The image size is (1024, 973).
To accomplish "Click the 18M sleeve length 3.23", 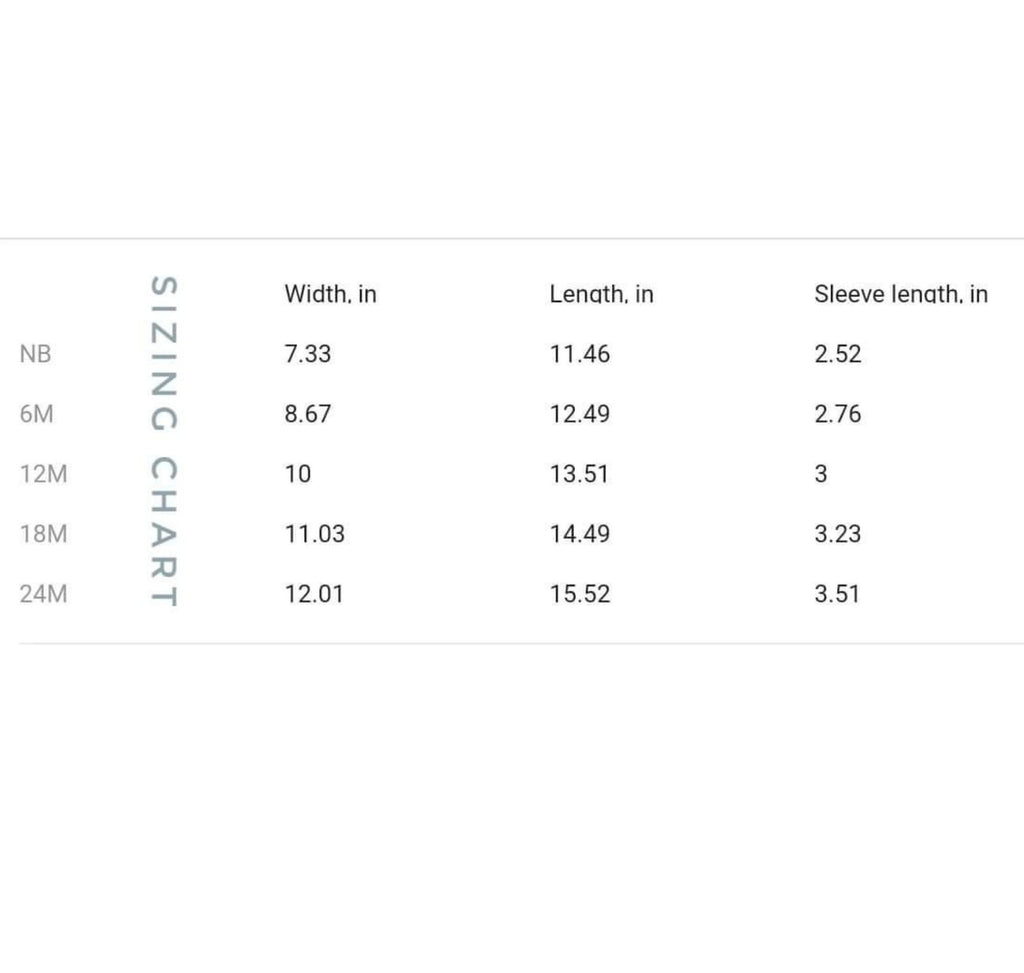I will pyautogui.click(x=837, y=534).
